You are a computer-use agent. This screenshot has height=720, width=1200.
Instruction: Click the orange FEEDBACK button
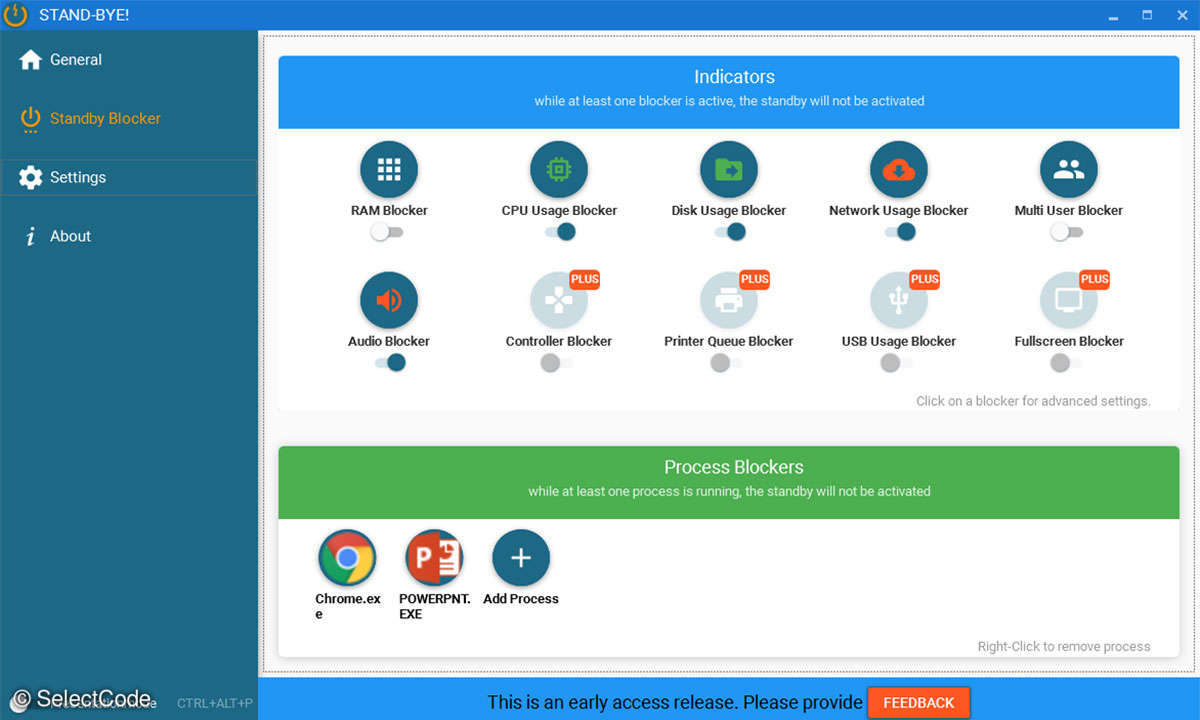click(918, 703)
